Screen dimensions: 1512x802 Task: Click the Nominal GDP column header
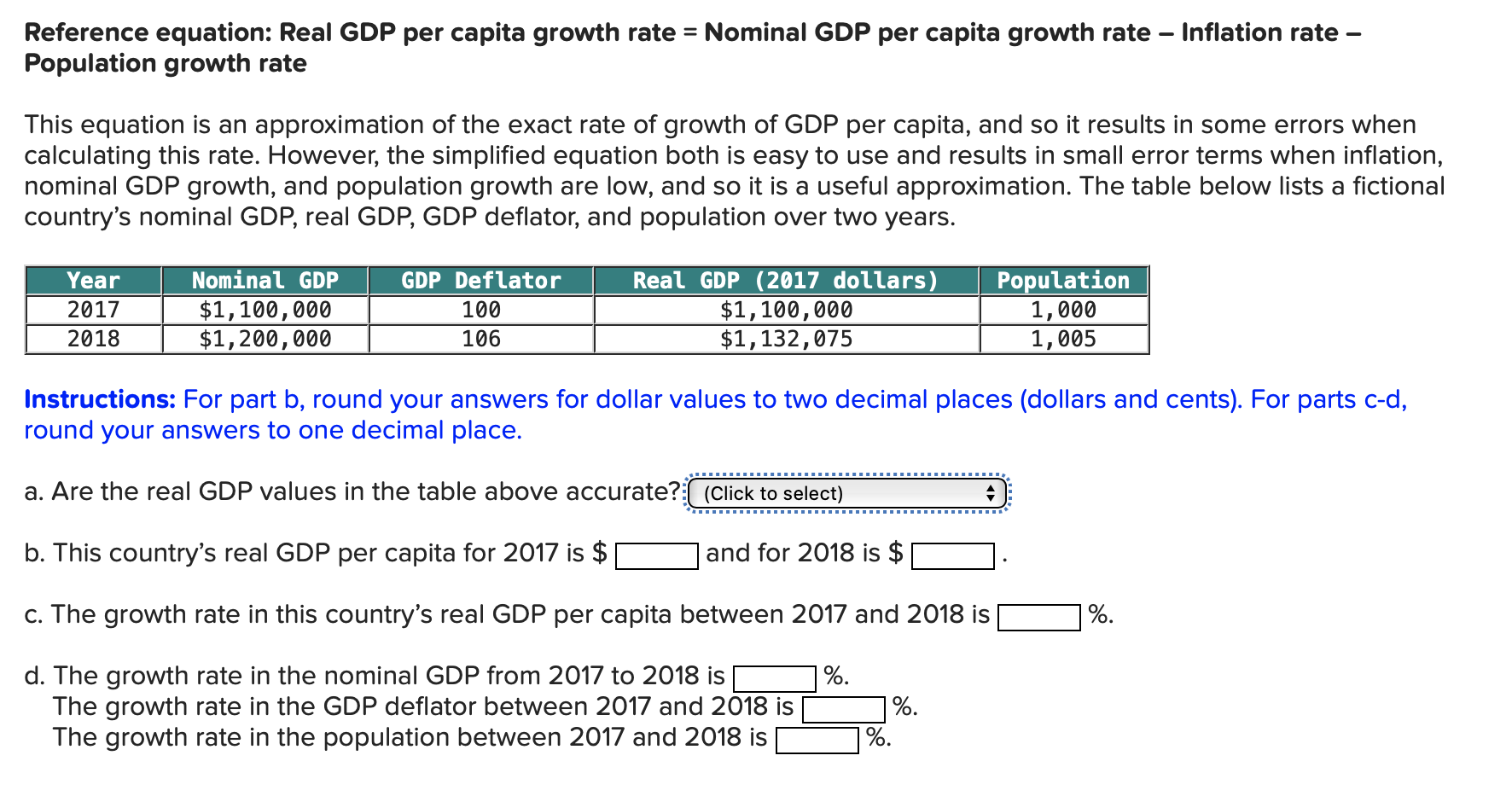coord(265,281)
